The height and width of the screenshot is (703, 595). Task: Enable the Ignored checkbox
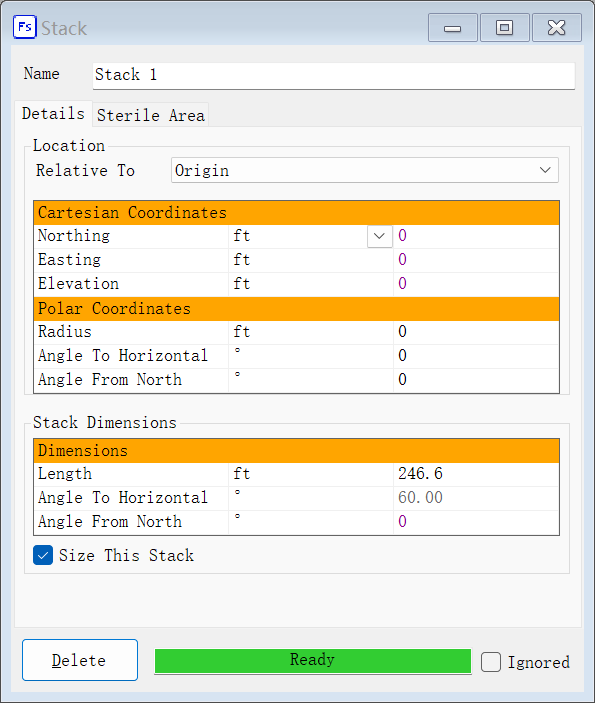[x=491, y=662]
